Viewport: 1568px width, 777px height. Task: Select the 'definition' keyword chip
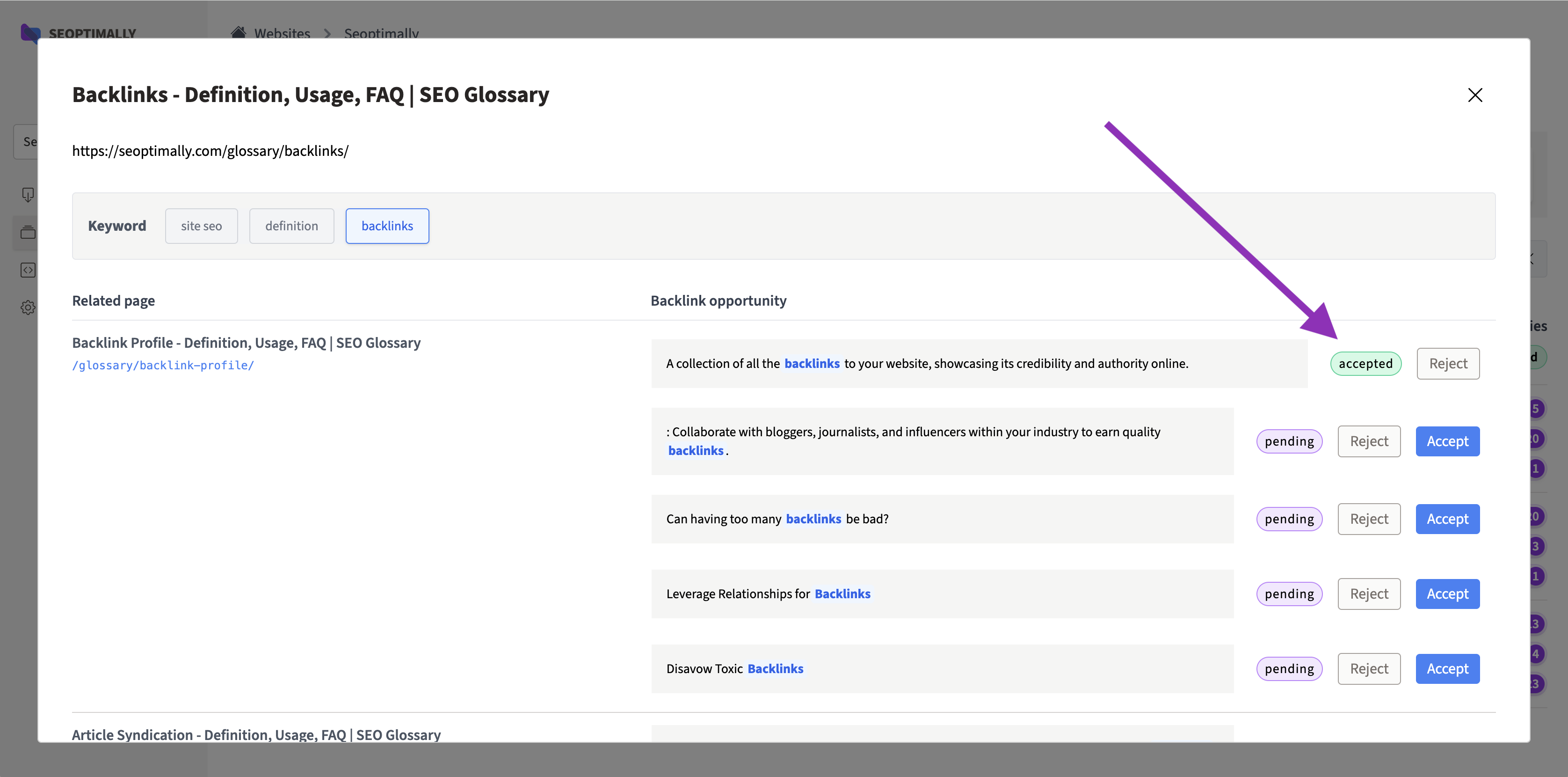291,226
